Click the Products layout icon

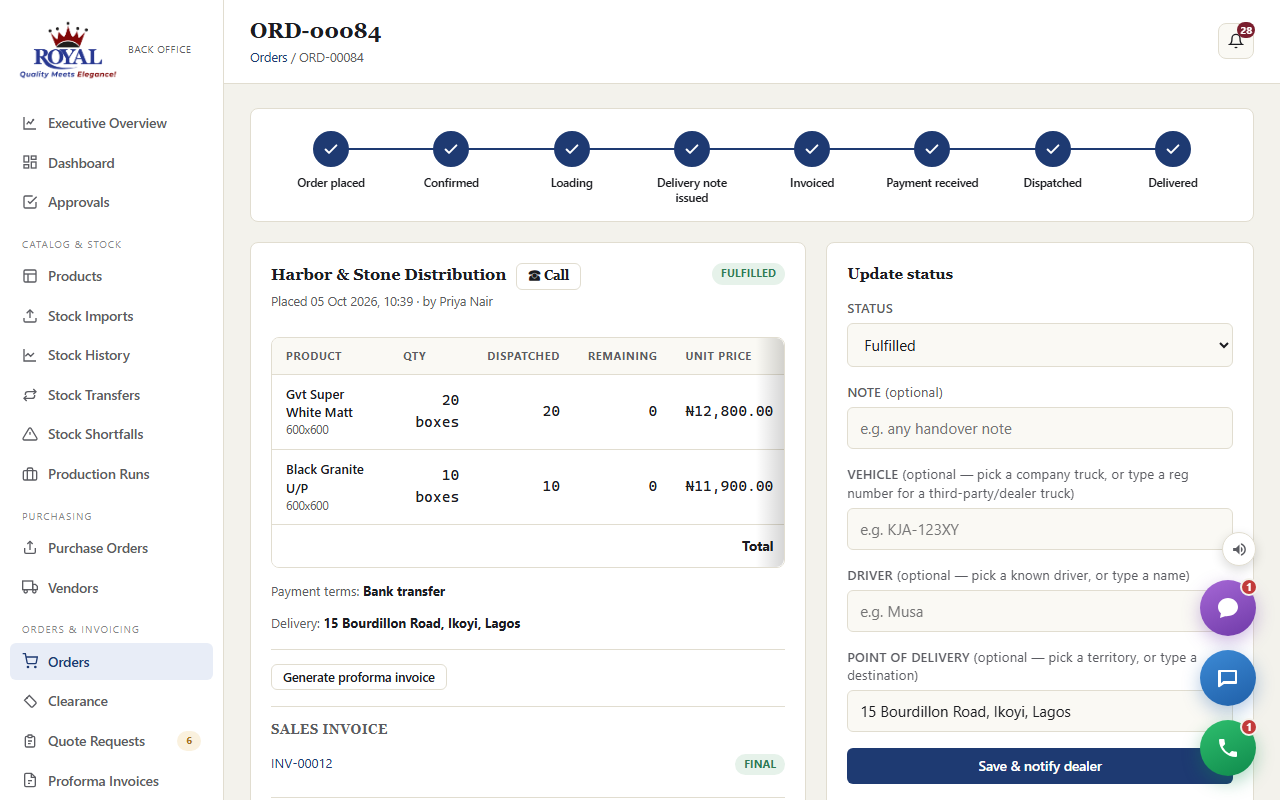coord(30,276)
